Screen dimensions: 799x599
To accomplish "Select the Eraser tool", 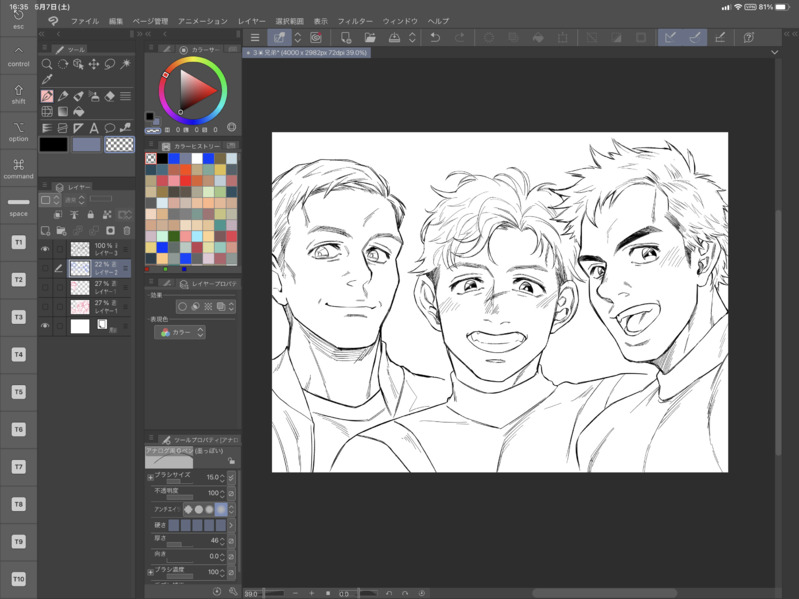I will 110,96.
